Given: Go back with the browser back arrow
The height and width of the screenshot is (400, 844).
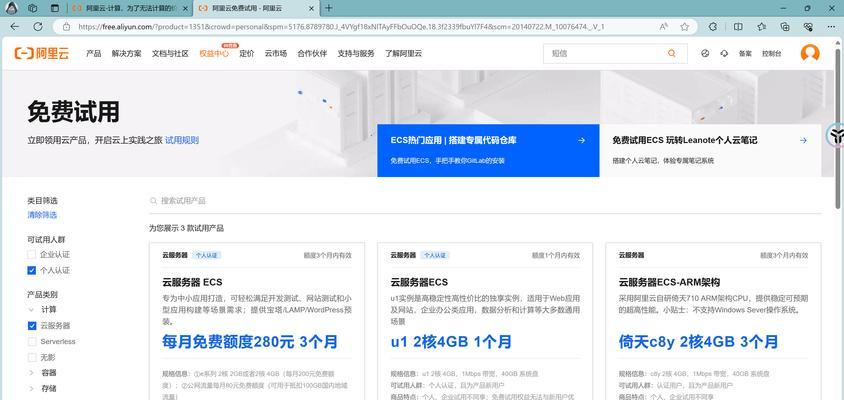Looking at the screenshot, I should click(x=15, y=26).
